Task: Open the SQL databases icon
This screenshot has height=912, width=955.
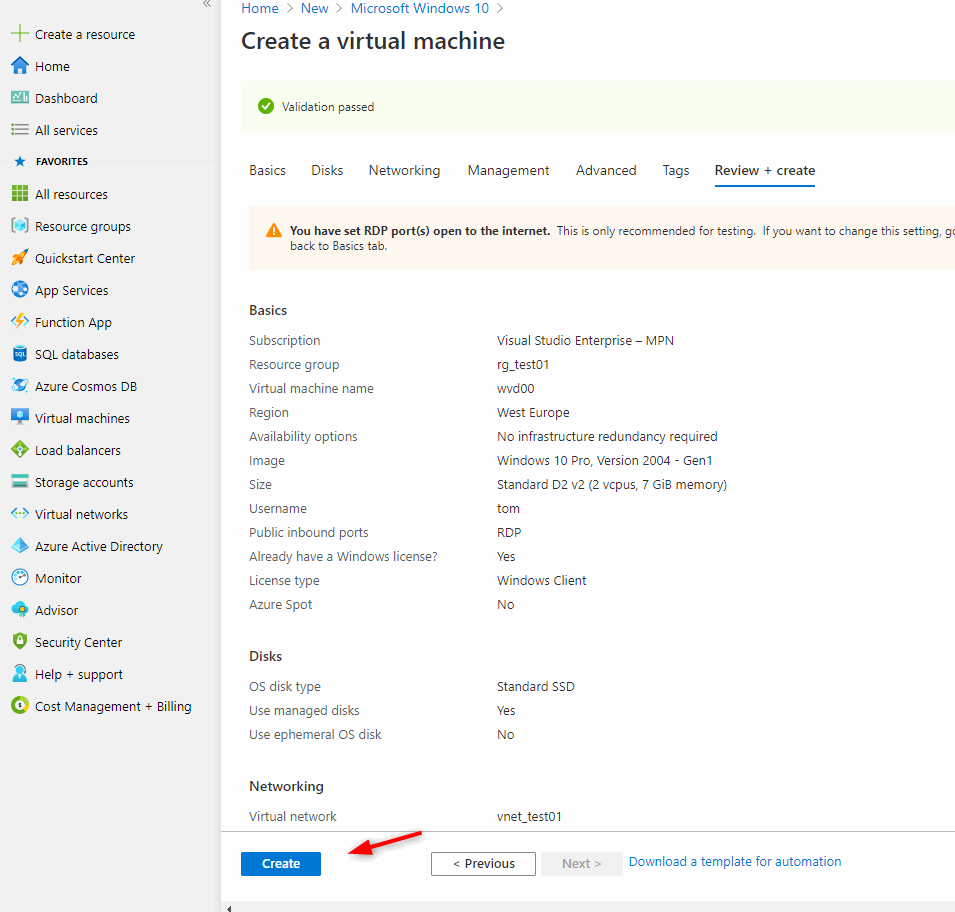Action: coord(19,353)
